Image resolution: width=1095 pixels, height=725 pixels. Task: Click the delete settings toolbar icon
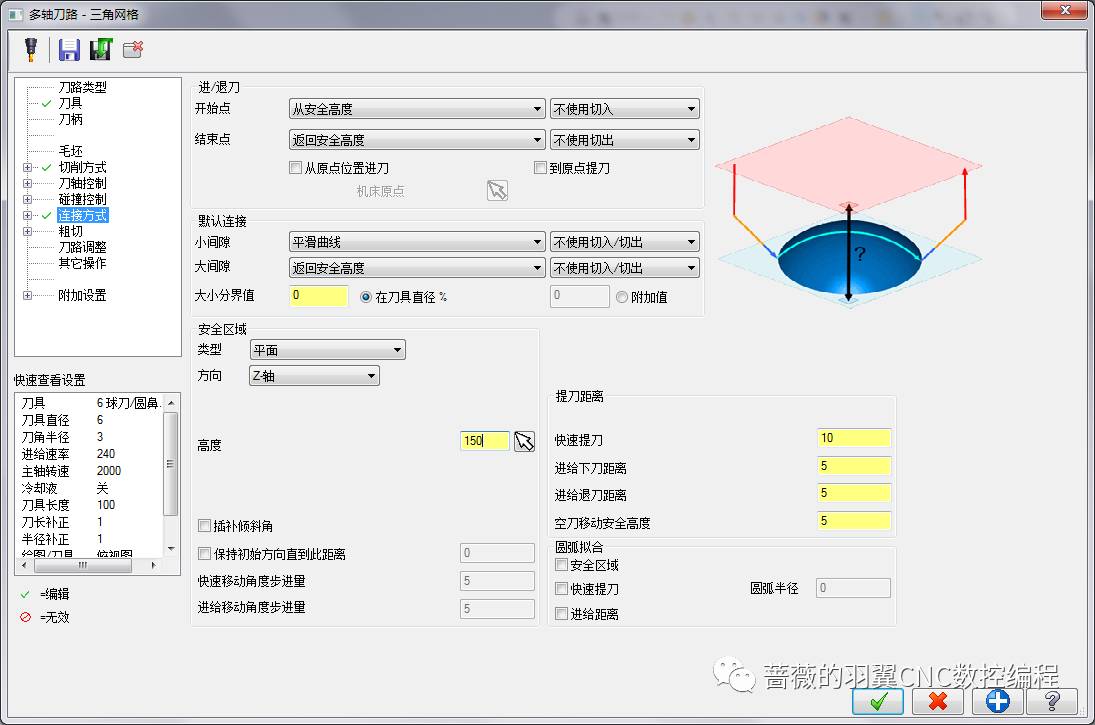133,50
